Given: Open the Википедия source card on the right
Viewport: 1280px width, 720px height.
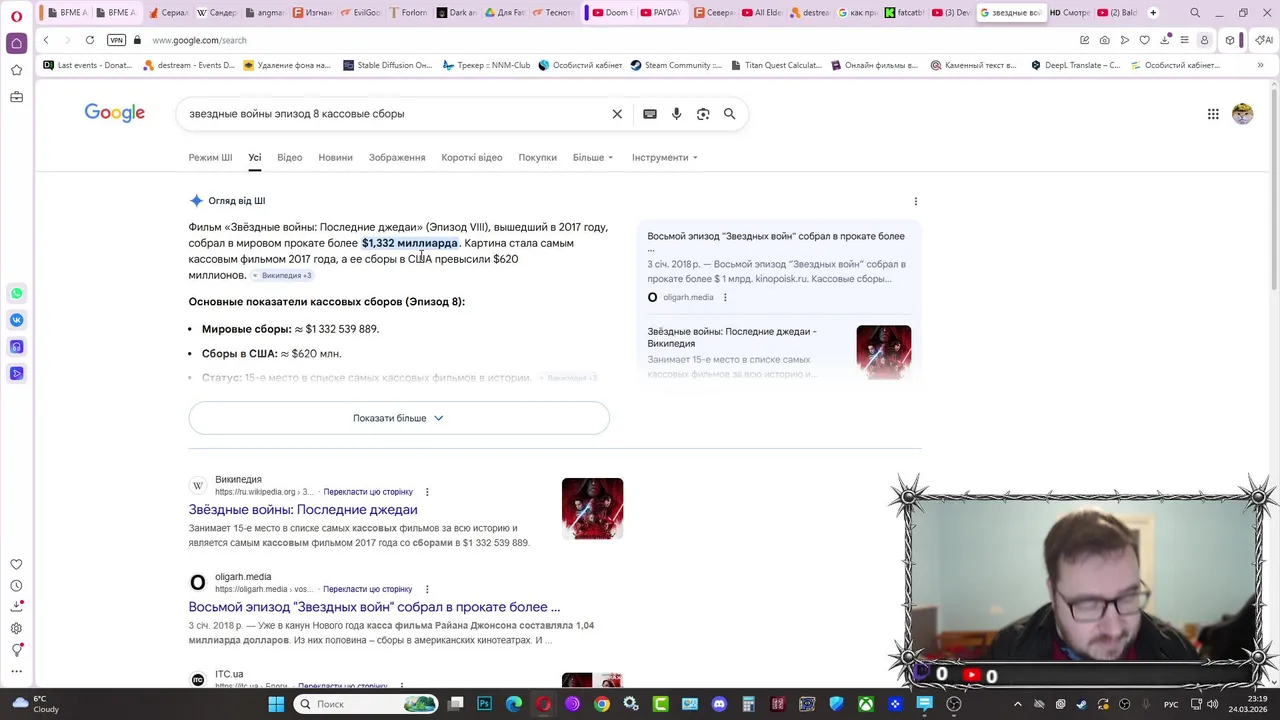Looking at the screenshot, I should [x=778, y=352].
